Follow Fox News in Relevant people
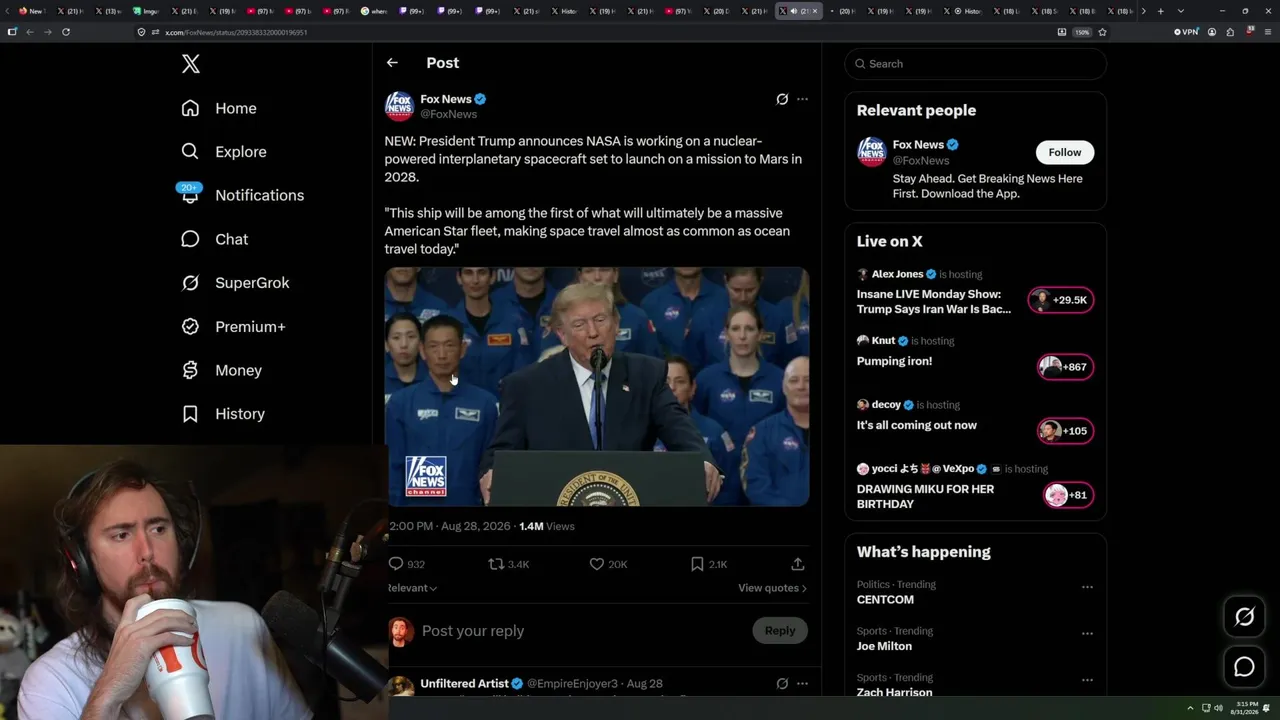 (1065, 152)
